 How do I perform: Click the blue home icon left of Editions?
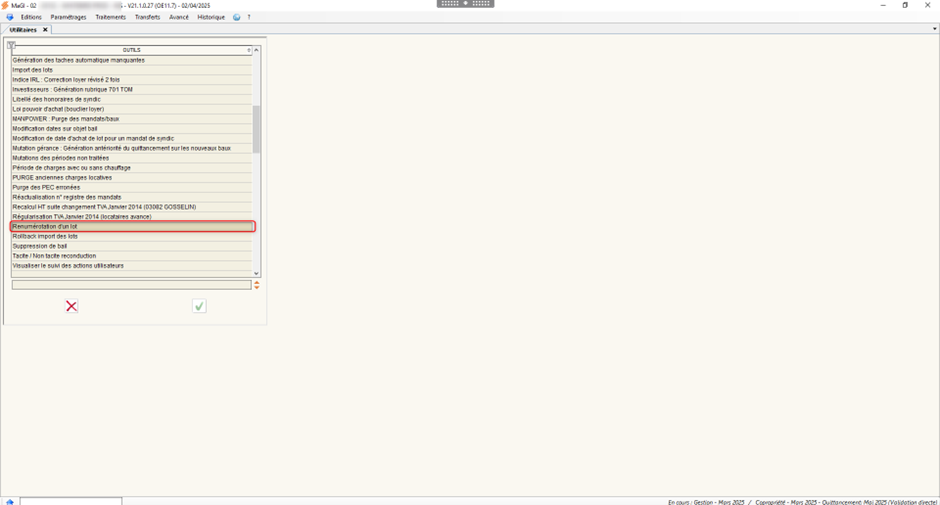pos(10,17)
